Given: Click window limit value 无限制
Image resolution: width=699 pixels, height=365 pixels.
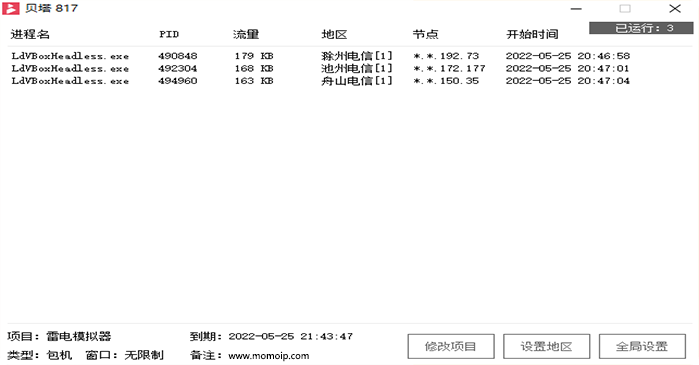Looking at the screenshot, I should point(144,355).
